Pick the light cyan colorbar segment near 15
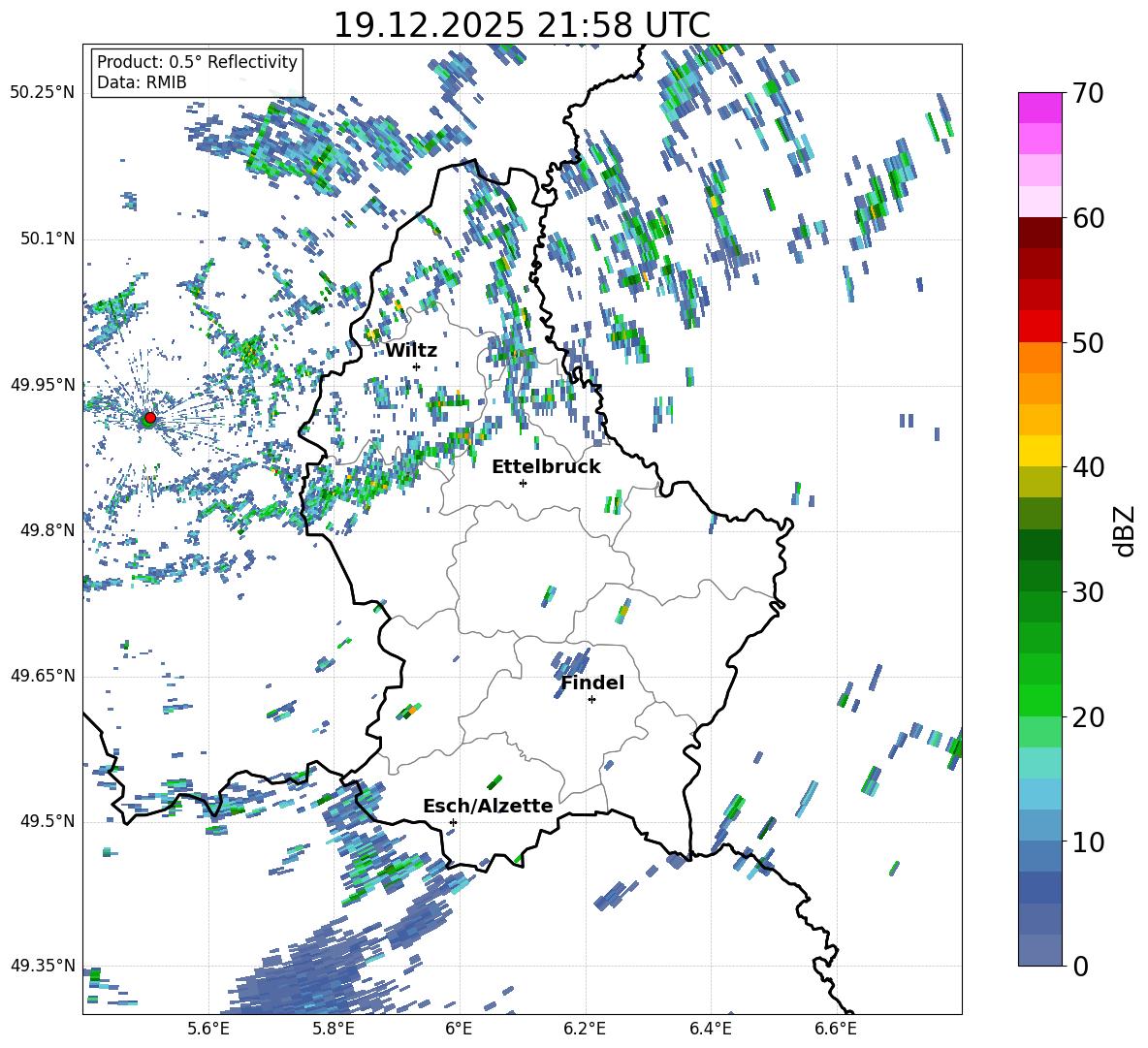The width and height of the screenshot is (1148, 1048). 1039,763
